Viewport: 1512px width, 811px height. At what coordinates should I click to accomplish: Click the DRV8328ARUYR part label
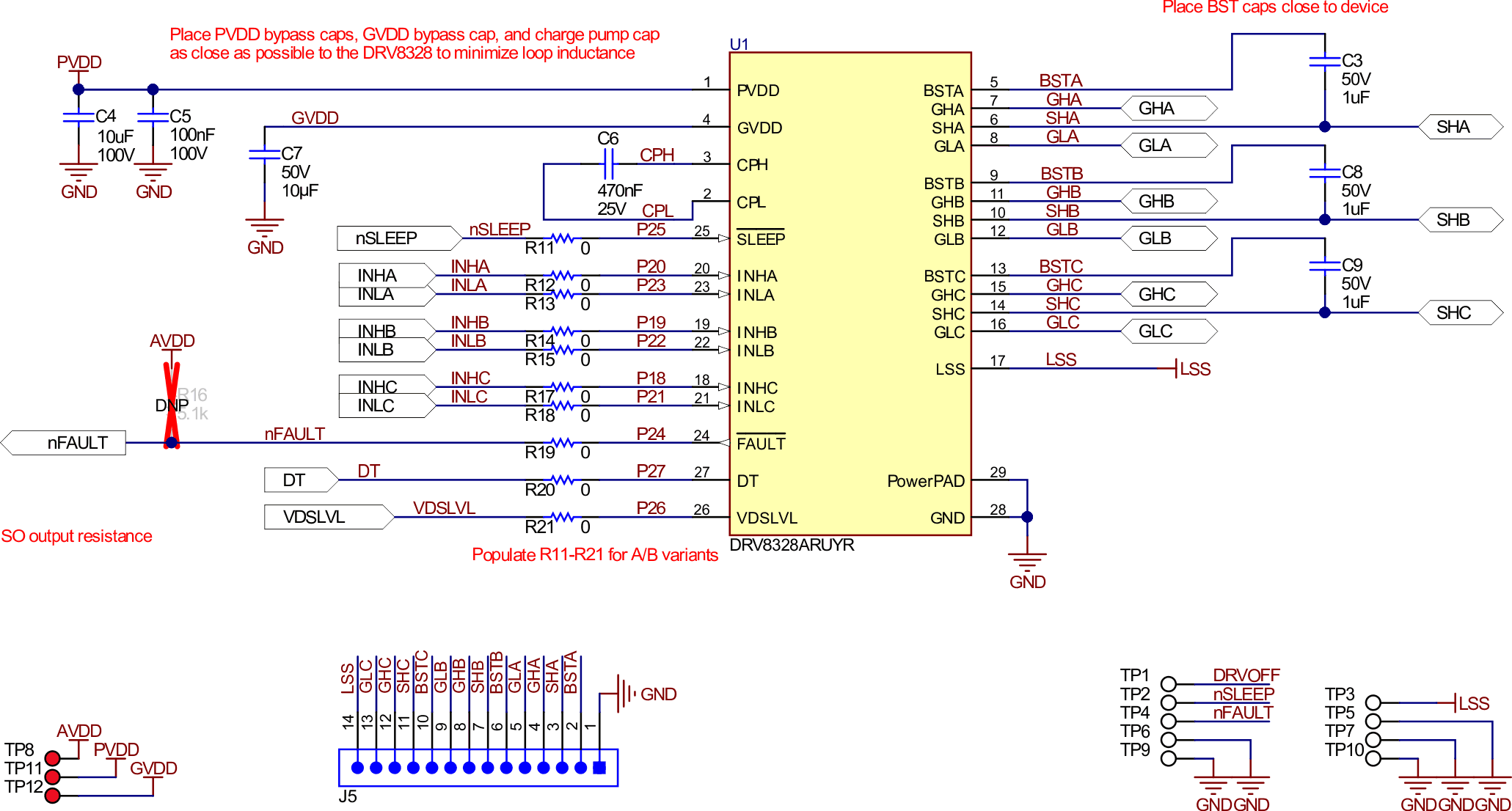coord(792,546)
